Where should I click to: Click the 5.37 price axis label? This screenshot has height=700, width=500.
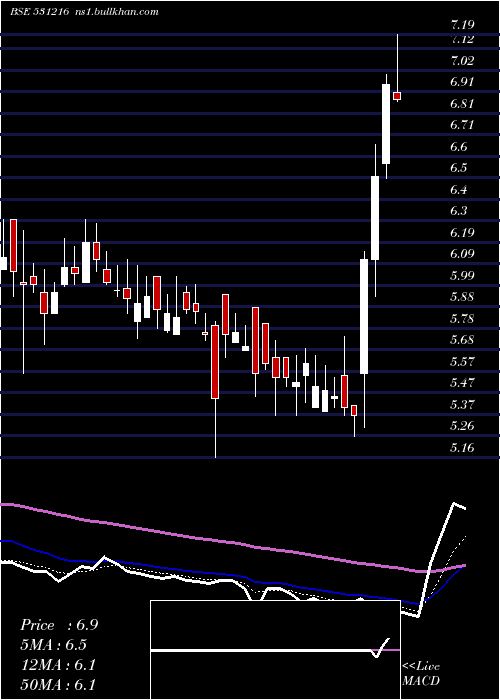tap(462, 405)
